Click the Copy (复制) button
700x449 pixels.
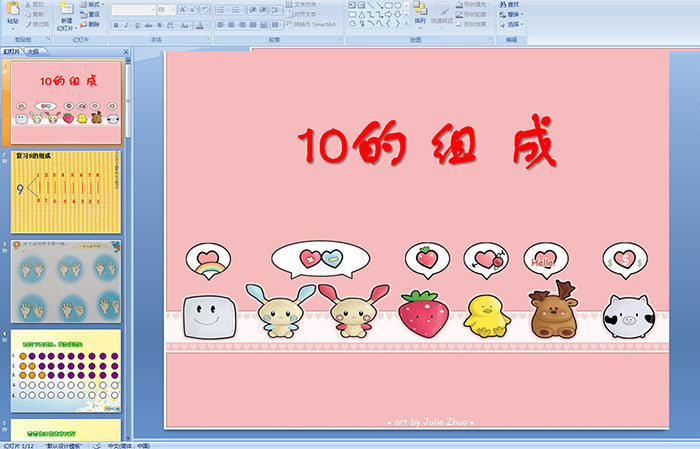34,14
